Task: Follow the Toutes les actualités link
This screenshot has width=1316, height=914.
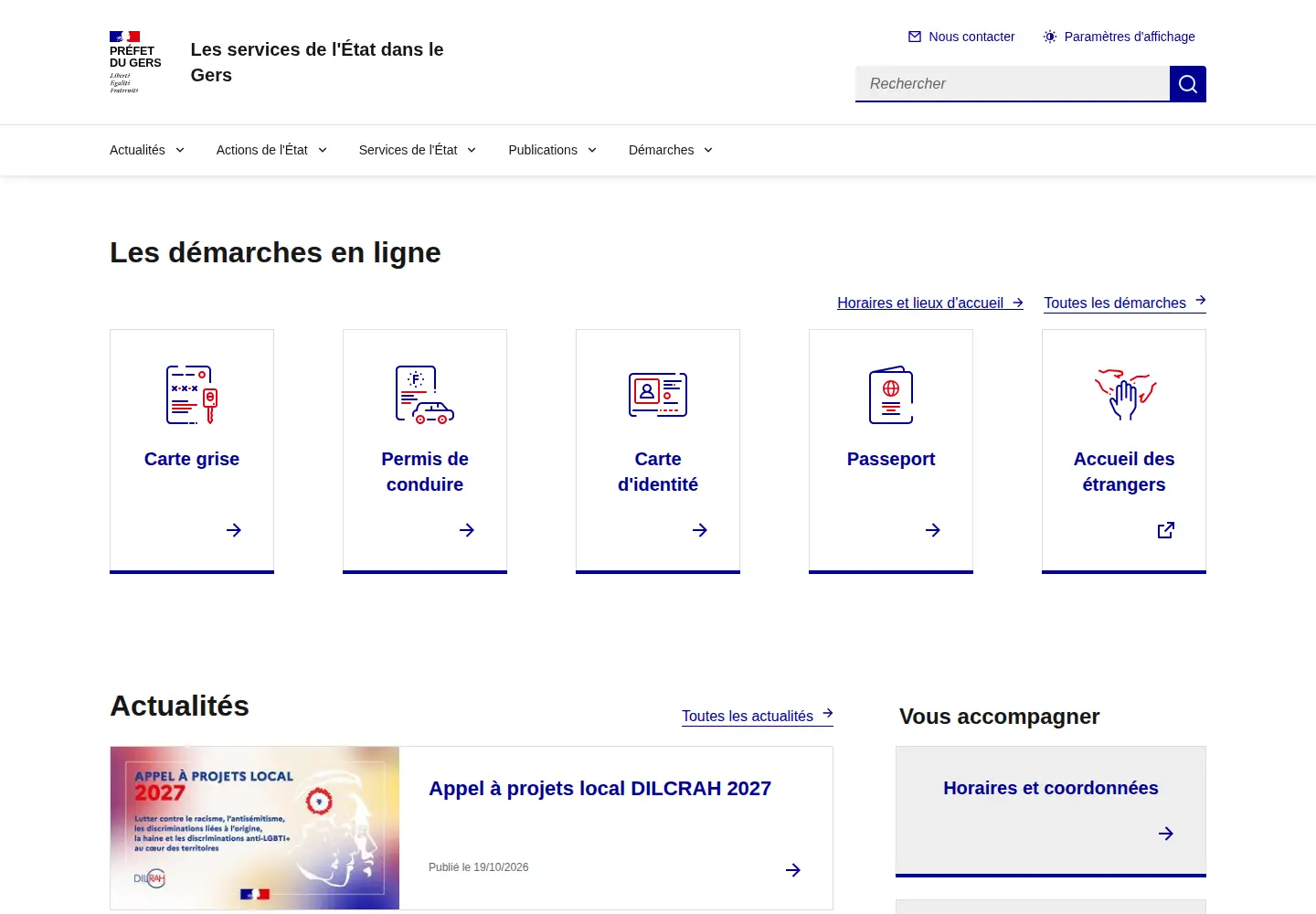Action: (758, 716)
